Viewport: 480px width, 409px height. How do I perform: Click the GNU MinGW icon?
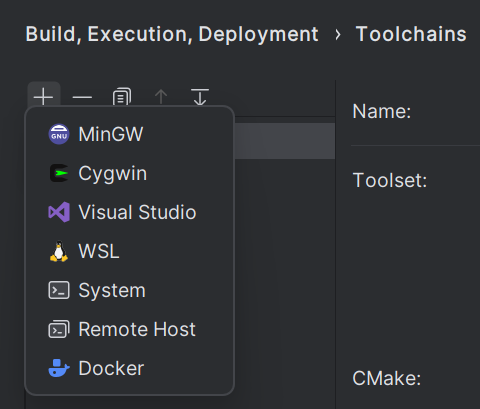tap(59, 134)
